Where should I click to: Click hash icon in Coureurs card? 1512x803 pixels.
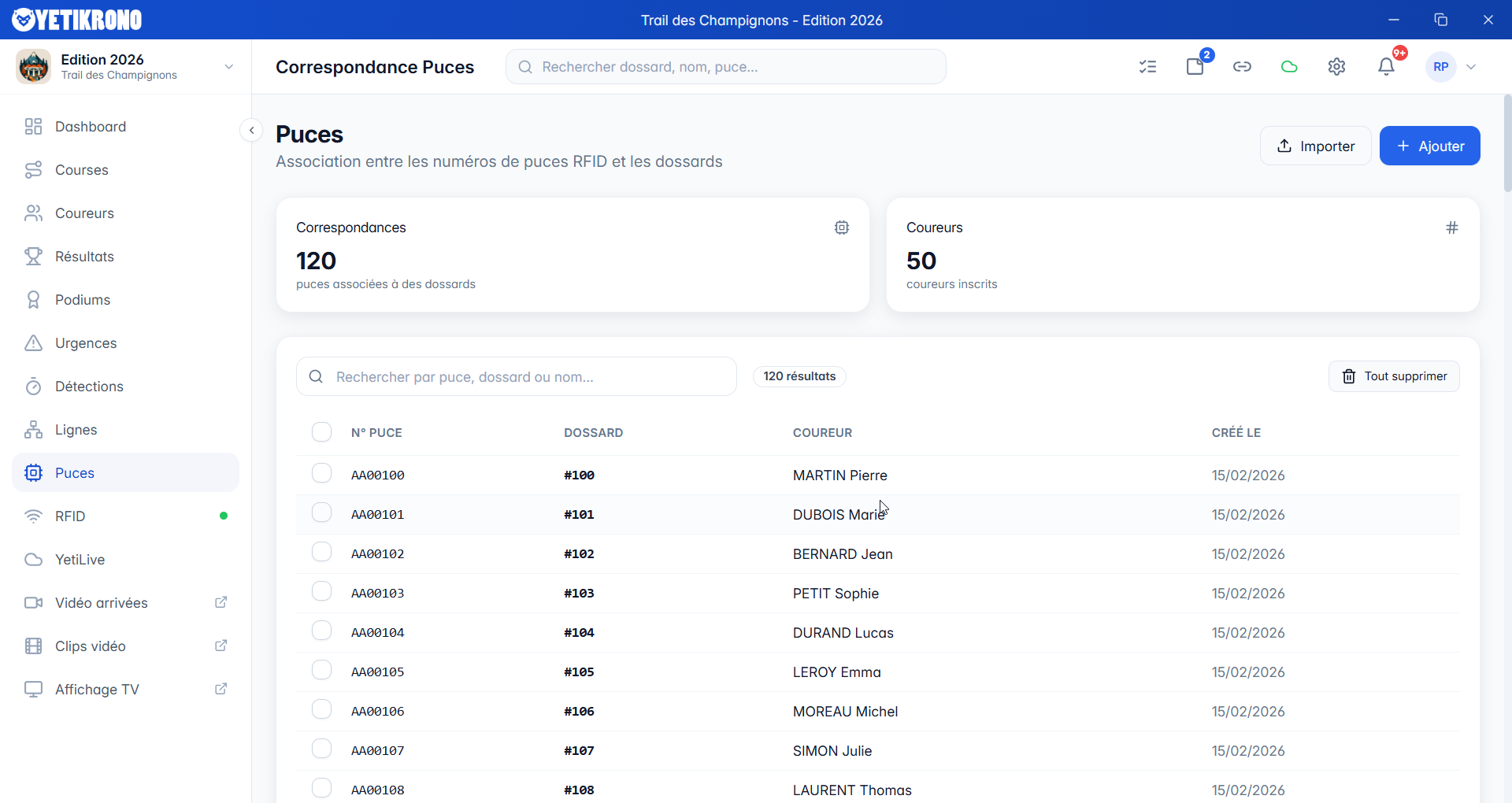click(x=1451, y=228)
